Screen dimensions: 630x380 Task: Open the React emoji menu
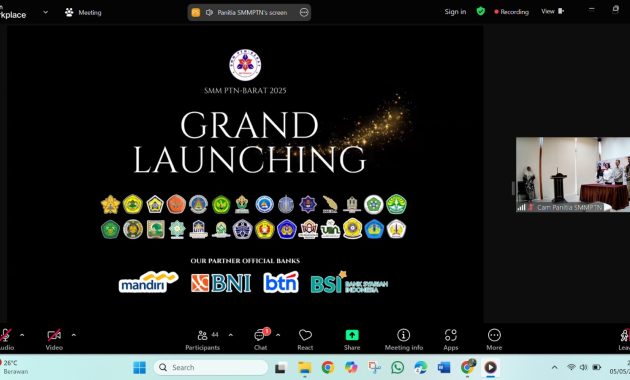point(305,340)
